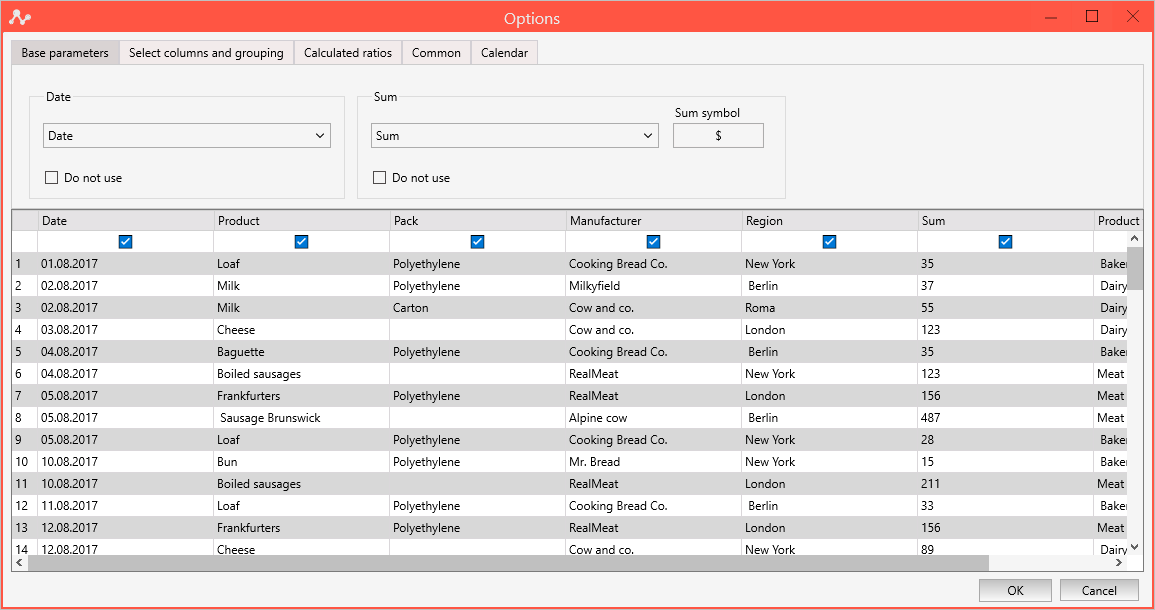Click the vertical scrollbar up arrow

click(1134, 239)
